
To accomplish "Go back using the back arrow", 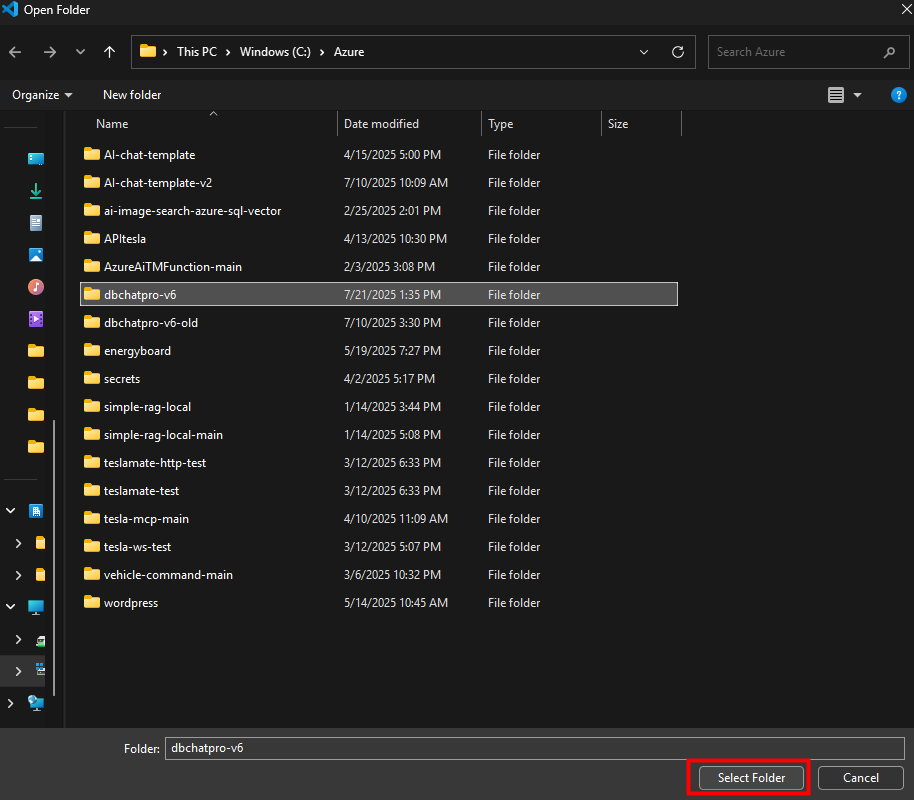I will 15,52.
